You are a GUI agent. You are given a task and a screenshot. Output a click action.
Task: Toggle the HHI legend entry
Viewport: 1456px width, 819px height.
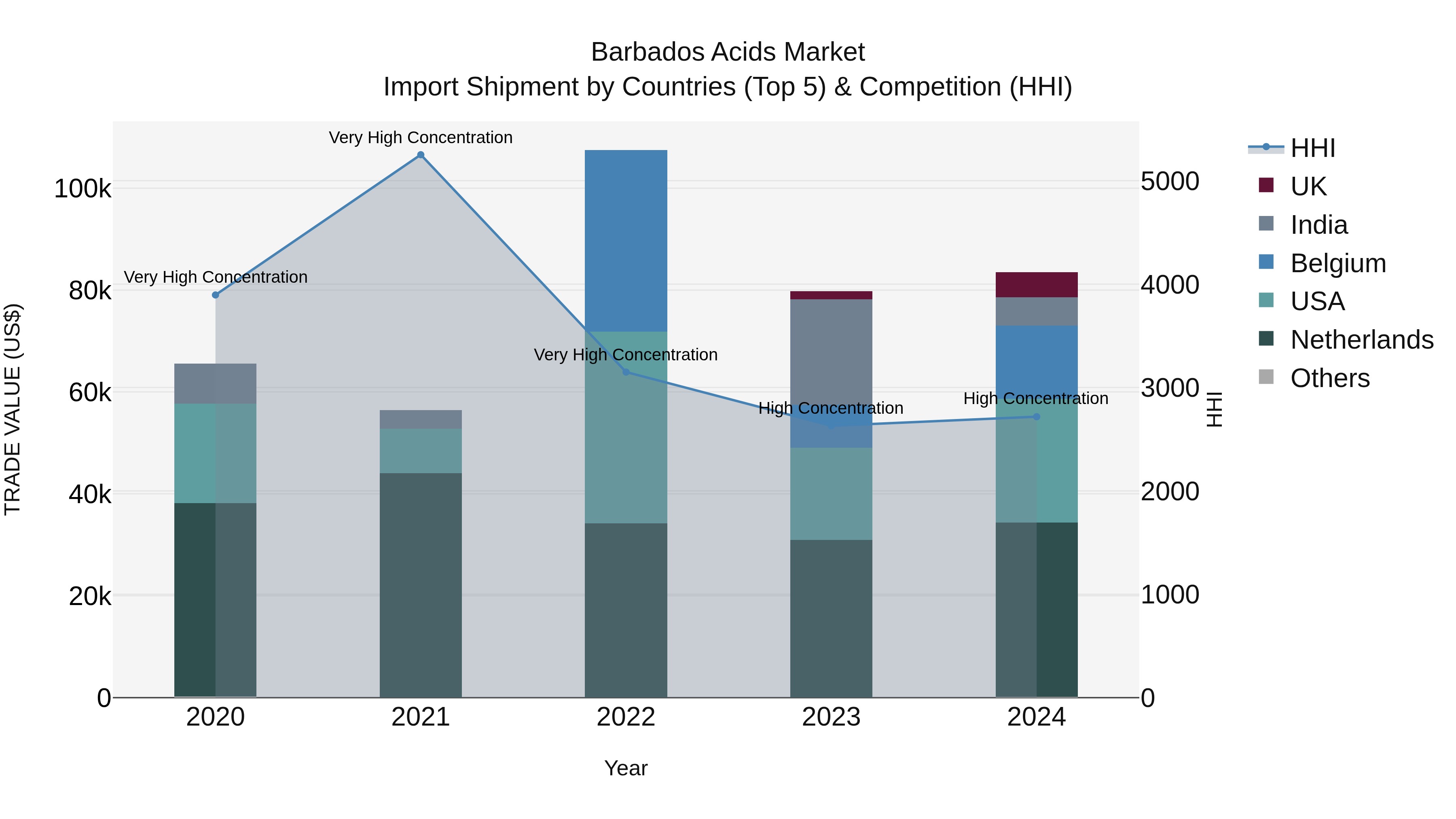click(x=1292, y=148)
